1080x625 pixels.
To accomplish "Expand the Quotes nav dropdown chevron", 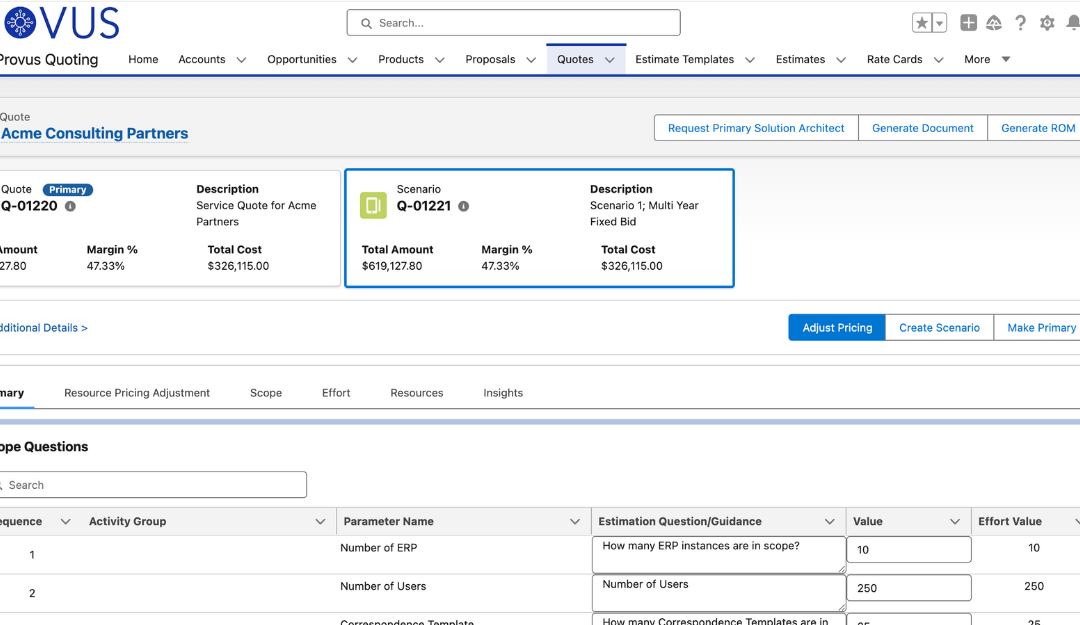I will coord(610,60).
